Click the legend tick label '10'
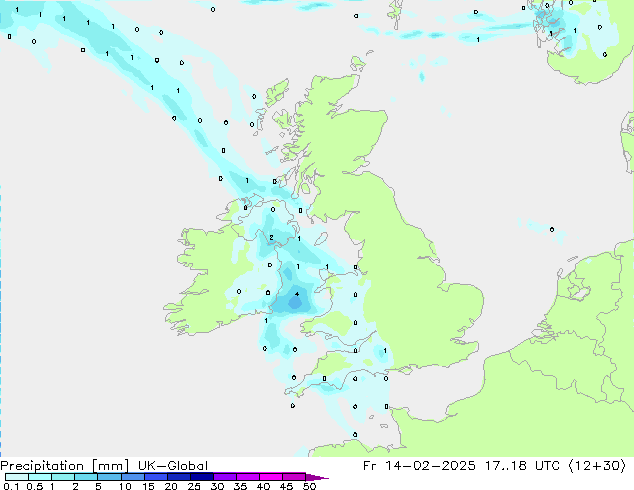Screen dimensions: 634x490 [125, 486]
